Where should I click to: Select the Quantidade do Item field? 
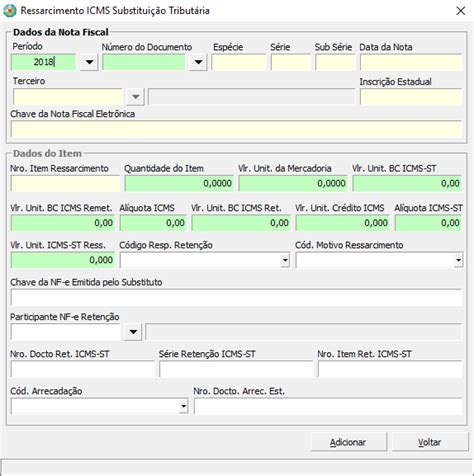point(179,183)
